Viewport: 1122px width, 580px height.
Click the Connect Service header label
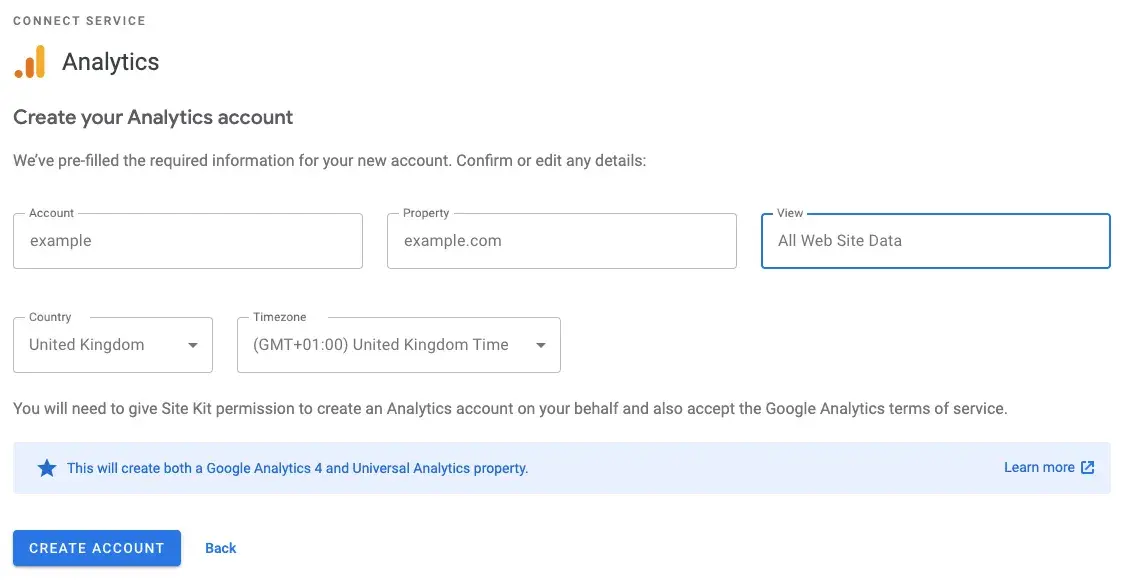coord(79,21)
